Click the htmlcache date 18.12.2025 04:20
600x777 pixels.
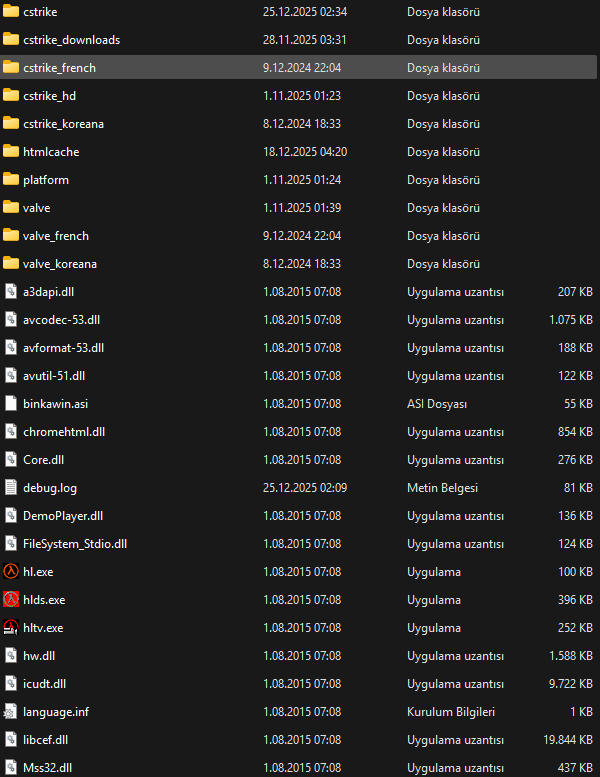[x=305, y=152]
